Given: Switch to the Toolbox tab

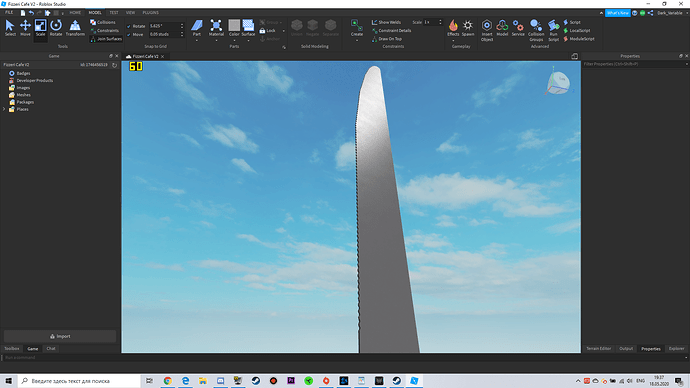Looking at the screenshot, I should point(12,348).
